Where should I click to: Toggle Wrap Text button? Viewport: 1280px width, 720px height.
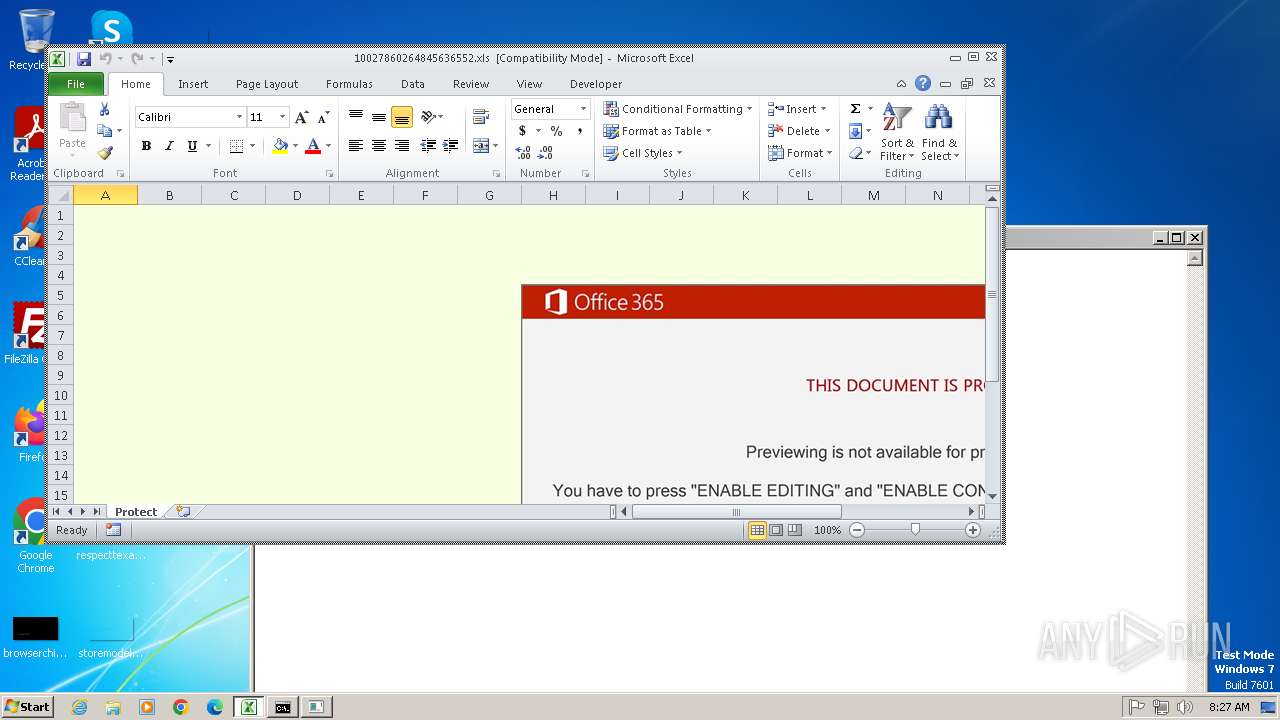point(481,117)
